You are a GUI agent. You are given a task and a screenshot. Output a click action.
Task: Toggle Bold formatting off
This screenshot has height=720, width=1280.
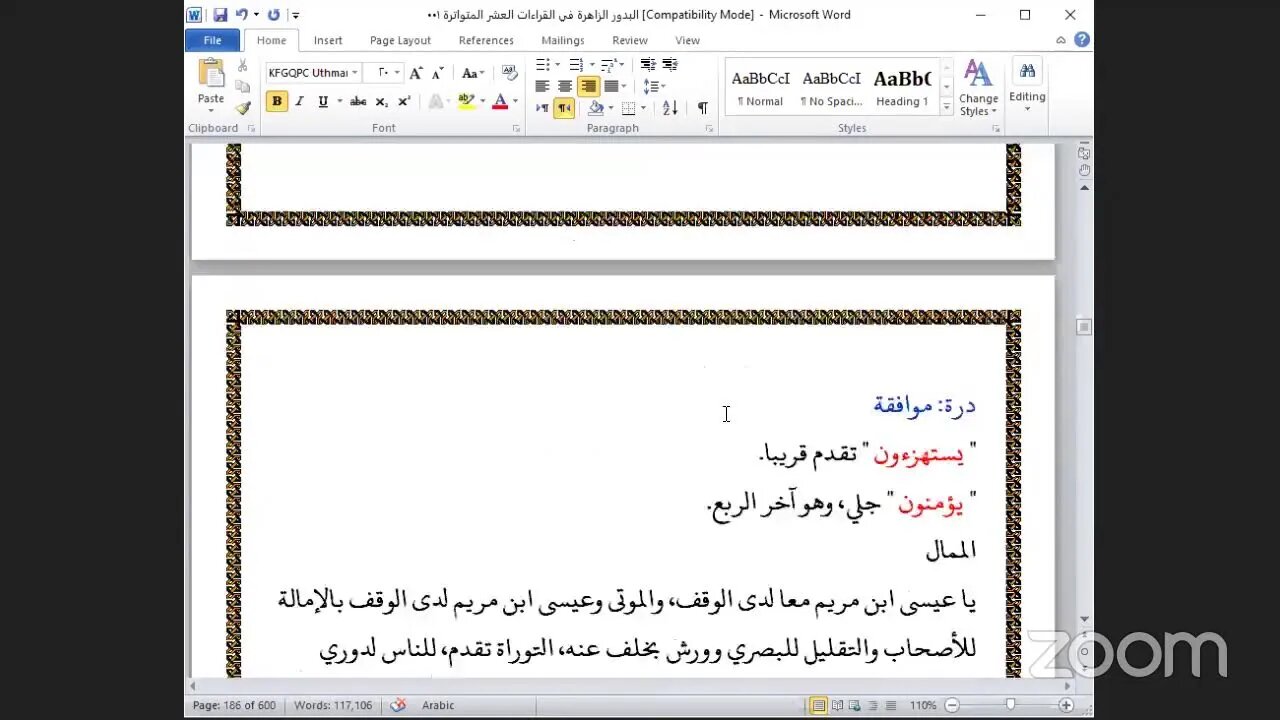[277, 101]
